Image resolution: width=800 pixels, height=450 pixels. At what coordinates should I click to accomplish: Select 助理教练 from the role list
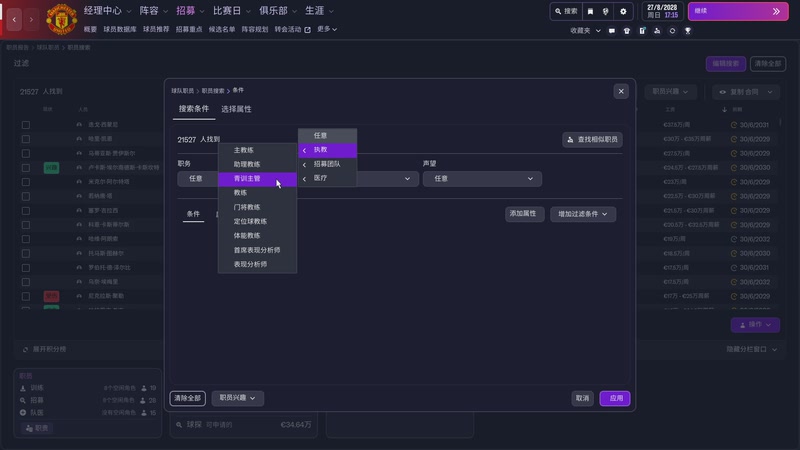point(257,164)
